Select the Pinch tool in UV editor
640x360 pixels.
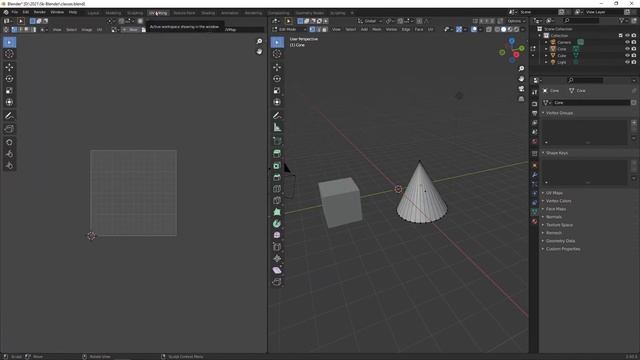pyautogui.click(x=9, y=165)
